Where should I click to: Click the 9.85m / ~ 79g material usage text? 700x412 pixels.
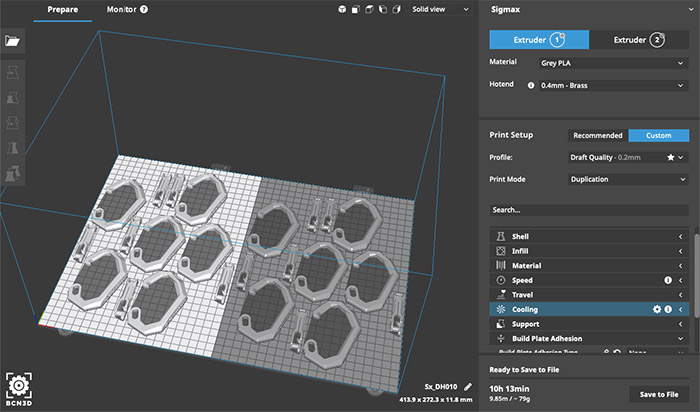[x=510, y=399]
